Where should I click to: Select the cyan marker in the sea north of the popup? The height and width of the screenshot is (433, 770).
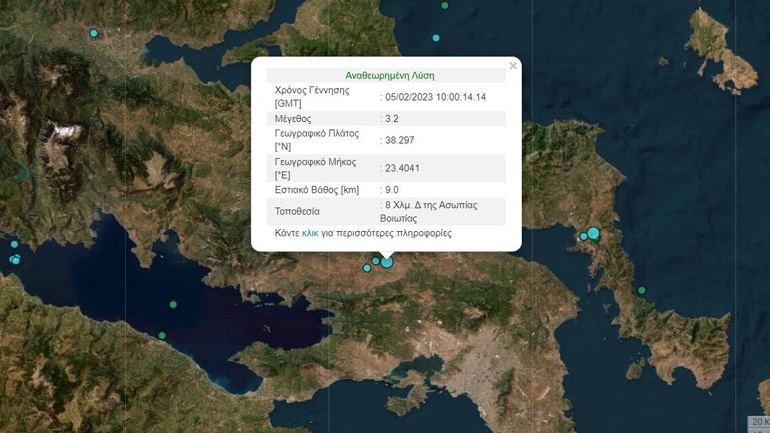pyautogui.click(x=436, y=38)
